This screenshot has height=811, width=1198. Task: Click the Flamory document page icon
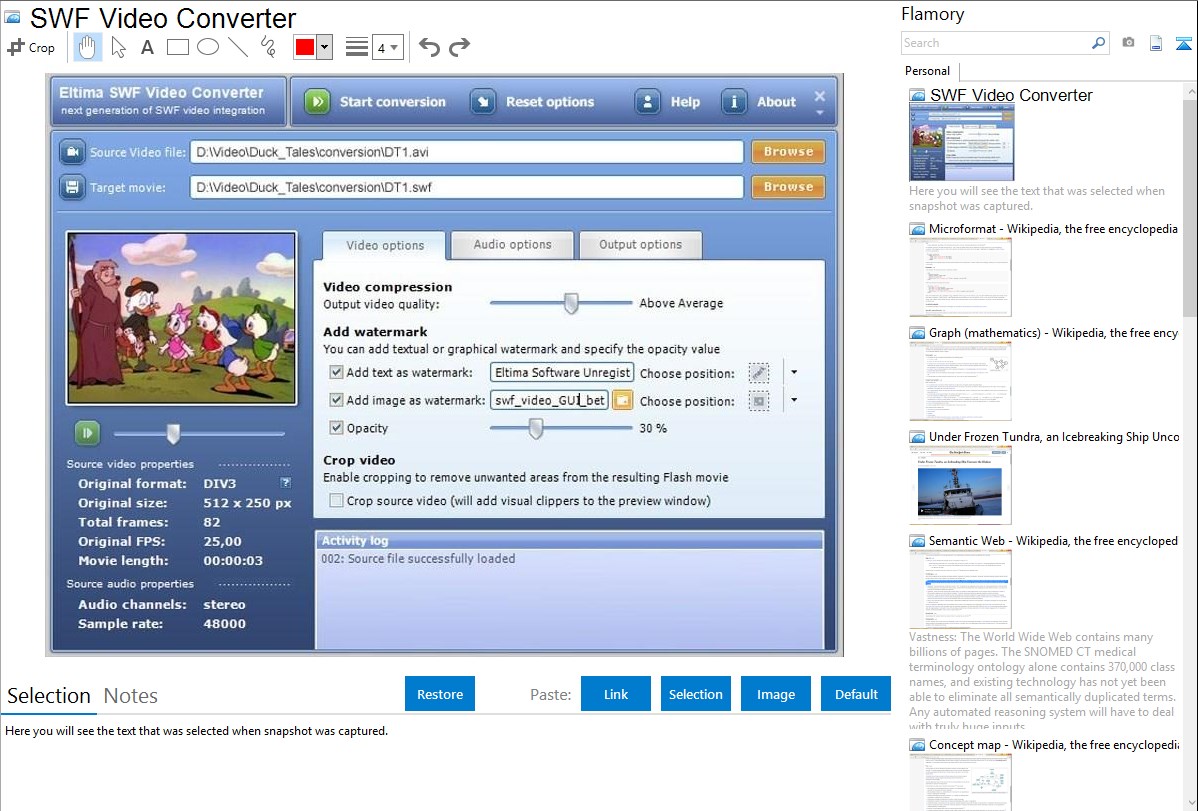tap(1156, 43)
